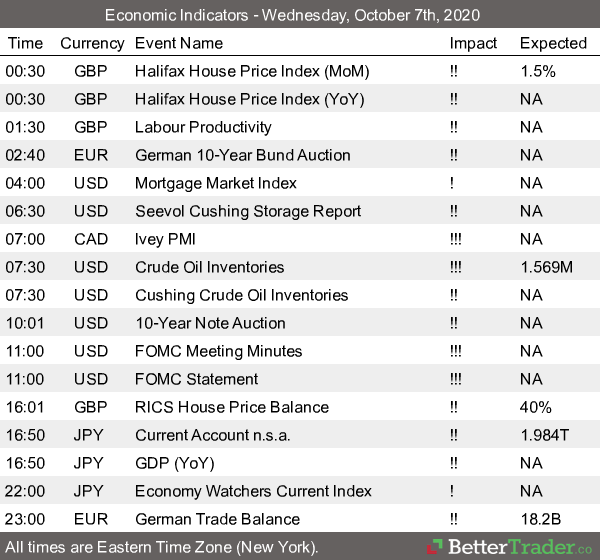Select the Currency column header

click(92, 43)
